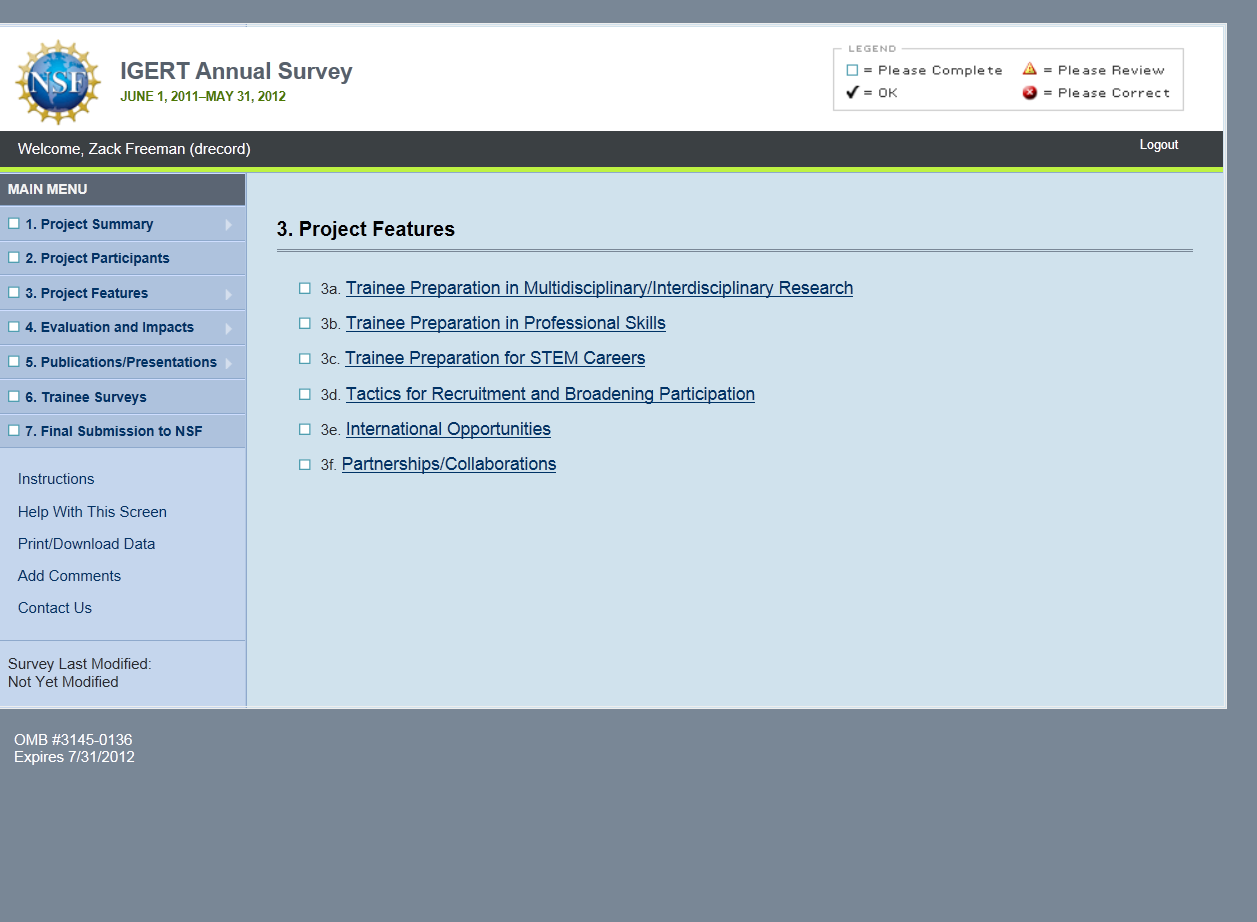
Task: Click status box beside 2. Project Participants
Action: (14, 258)
